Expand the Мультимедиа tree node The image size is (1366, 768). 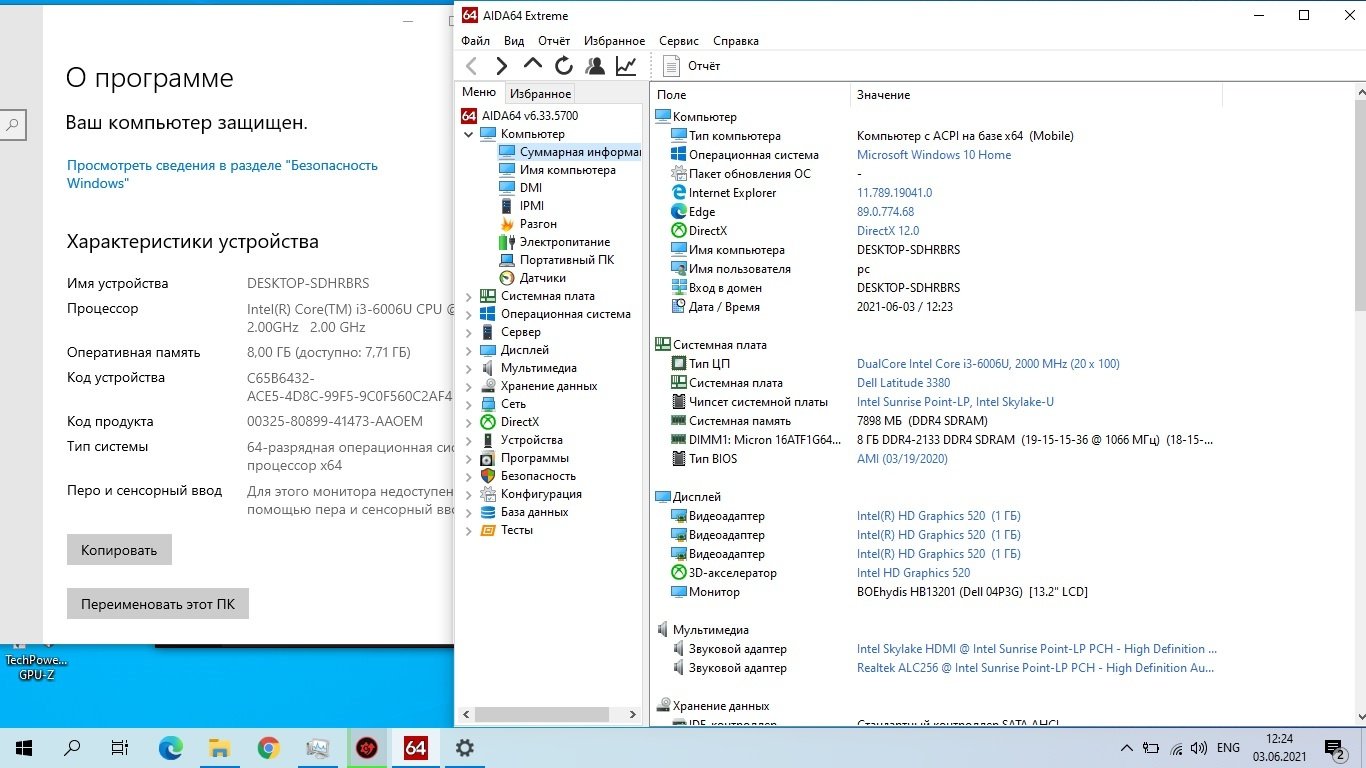tap(468, 368)
